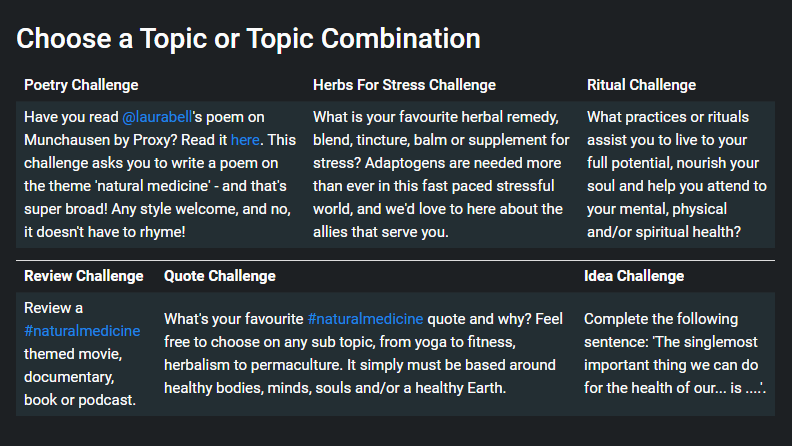Follow the 'here' link to the poem
The image size is (792, 446).
[x=245, y=140]
